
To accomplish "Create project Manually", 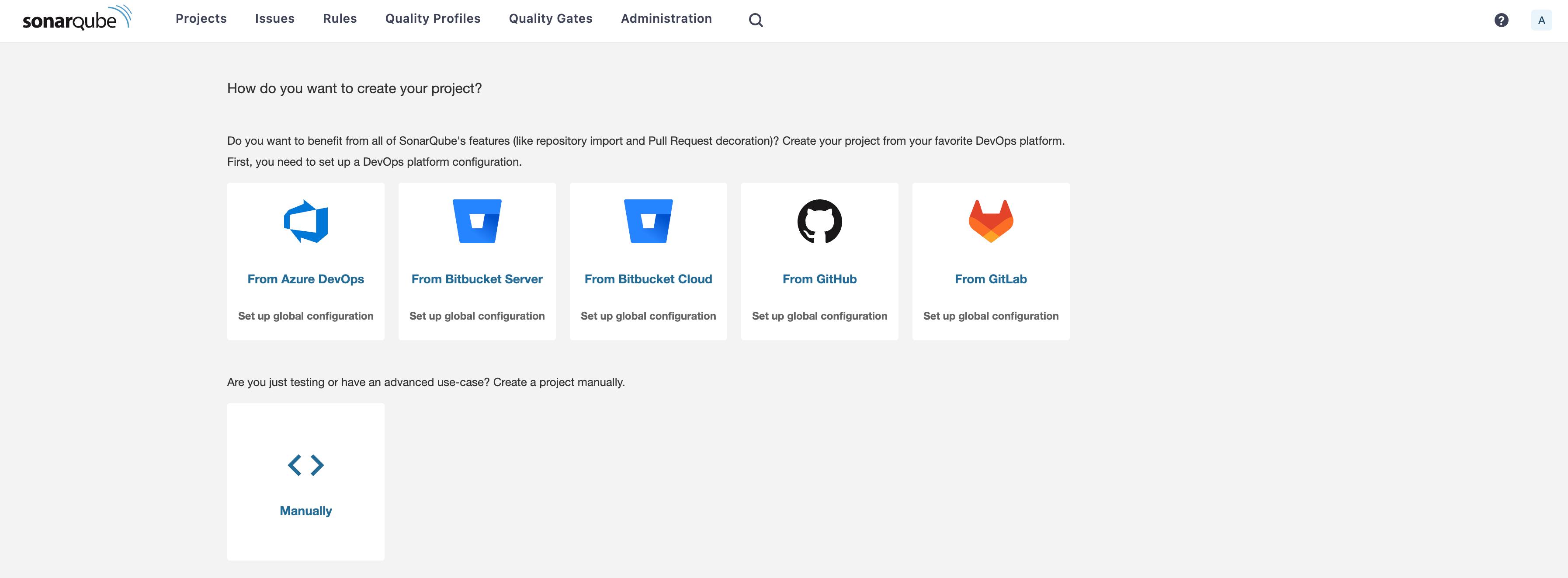I will point(305,511).
